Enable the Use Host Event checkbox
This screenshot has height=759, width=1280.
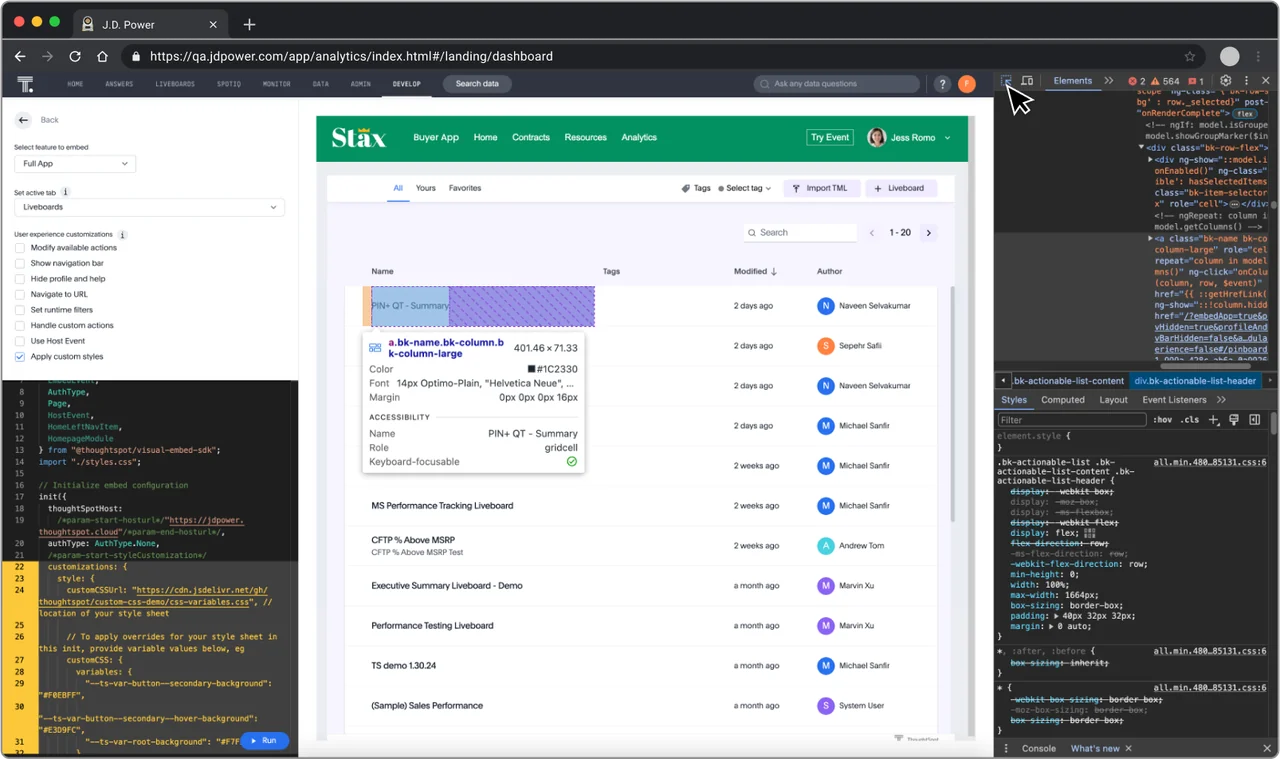[20, 341]
